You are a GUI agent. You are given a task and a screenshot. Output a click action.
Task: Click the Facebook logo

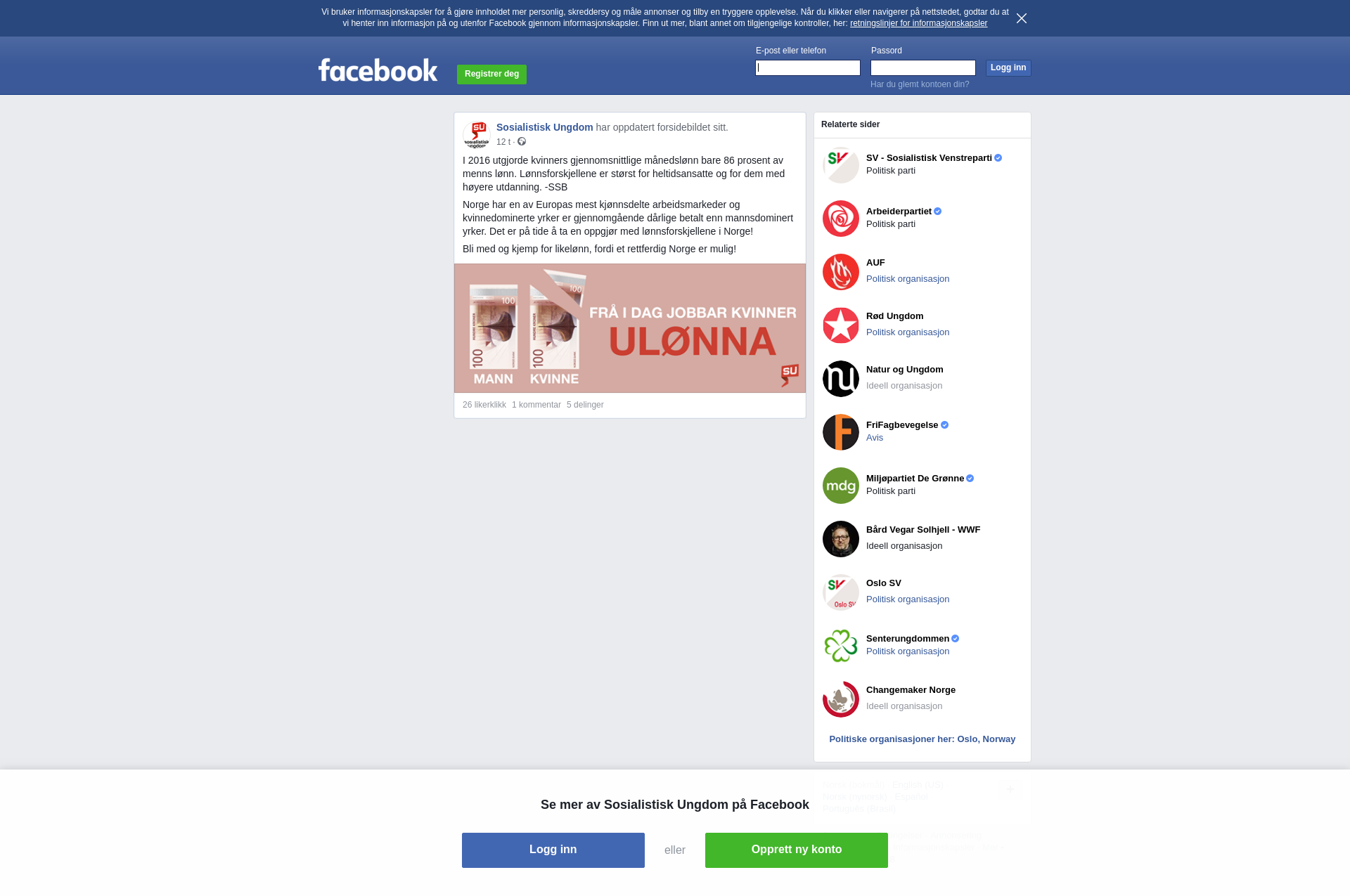click(x=378, y=70)
